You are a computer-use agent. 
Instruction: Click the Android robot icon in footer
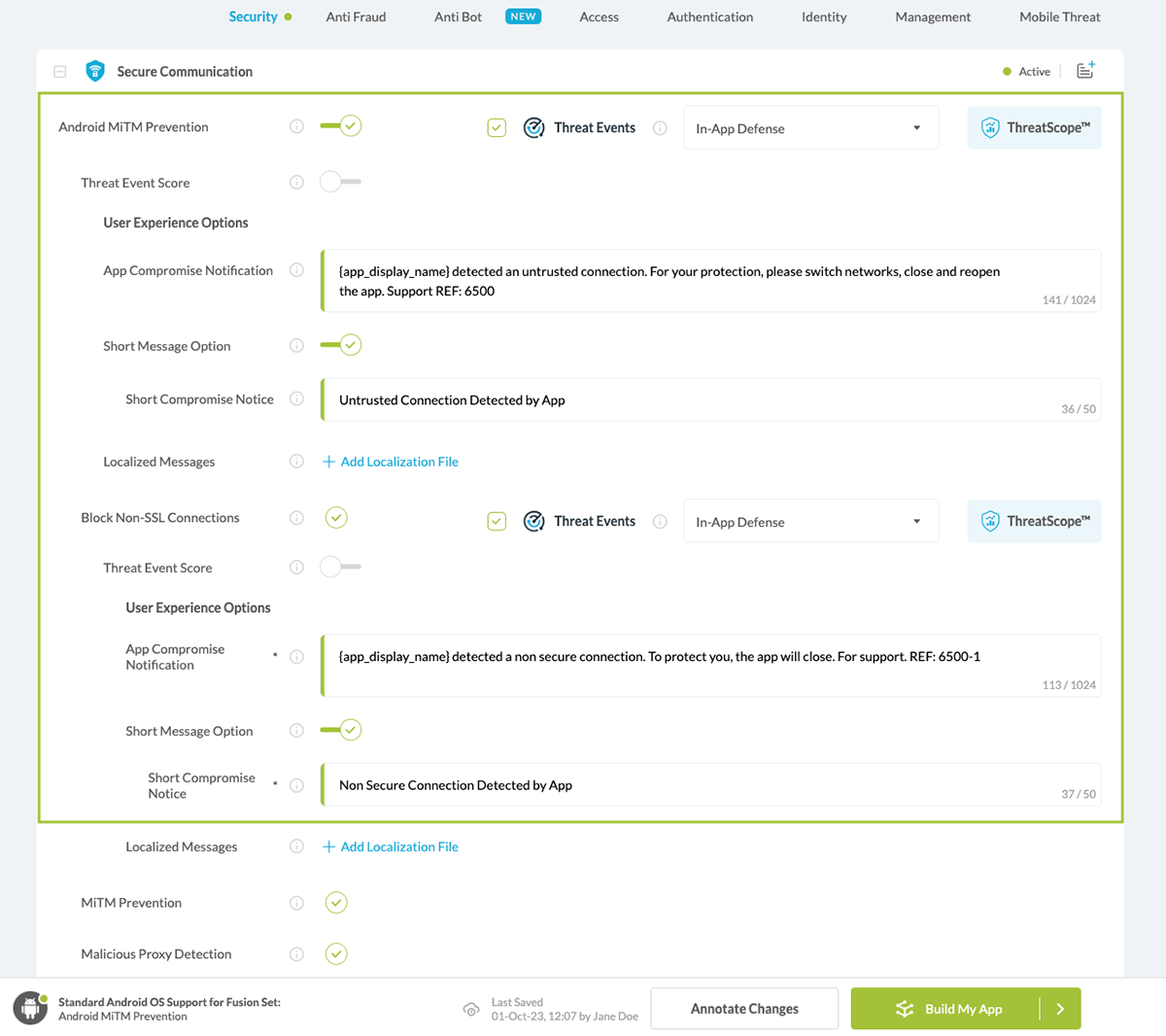30,1008
